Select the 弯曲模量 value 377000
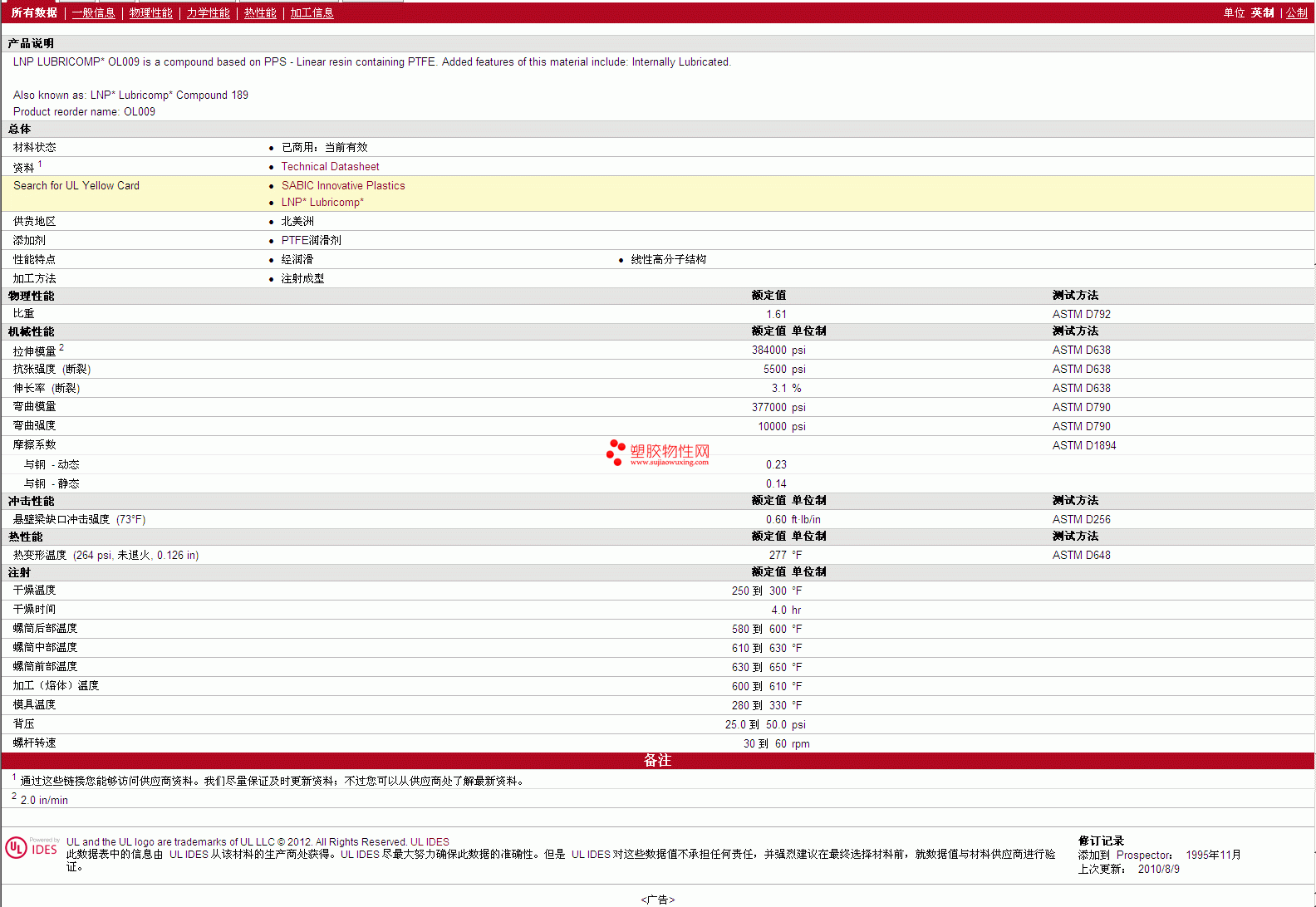1316x907 pixels. 769,407
